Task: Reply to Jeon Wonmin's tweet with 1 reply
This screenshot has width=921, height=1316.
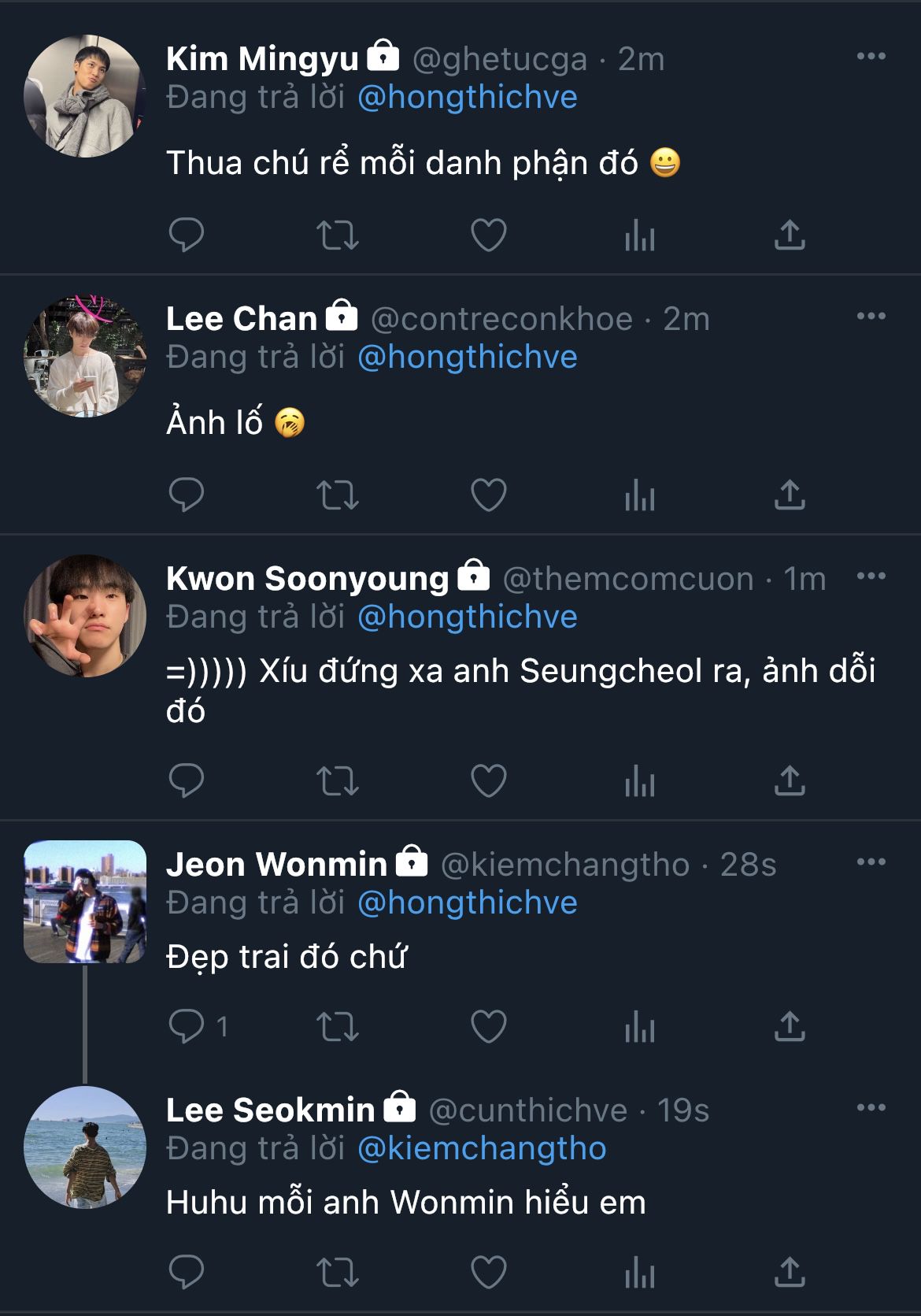Action: click(x=187, y=1027)
